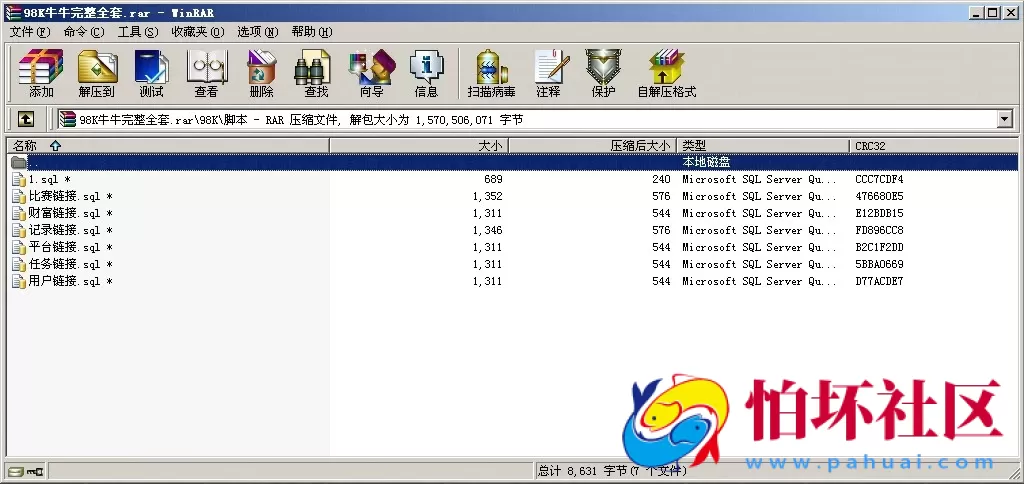Screen dimensions: 1024x484
Task: Click CRC32 value FD896CC8
Action: tap(879, 231)
